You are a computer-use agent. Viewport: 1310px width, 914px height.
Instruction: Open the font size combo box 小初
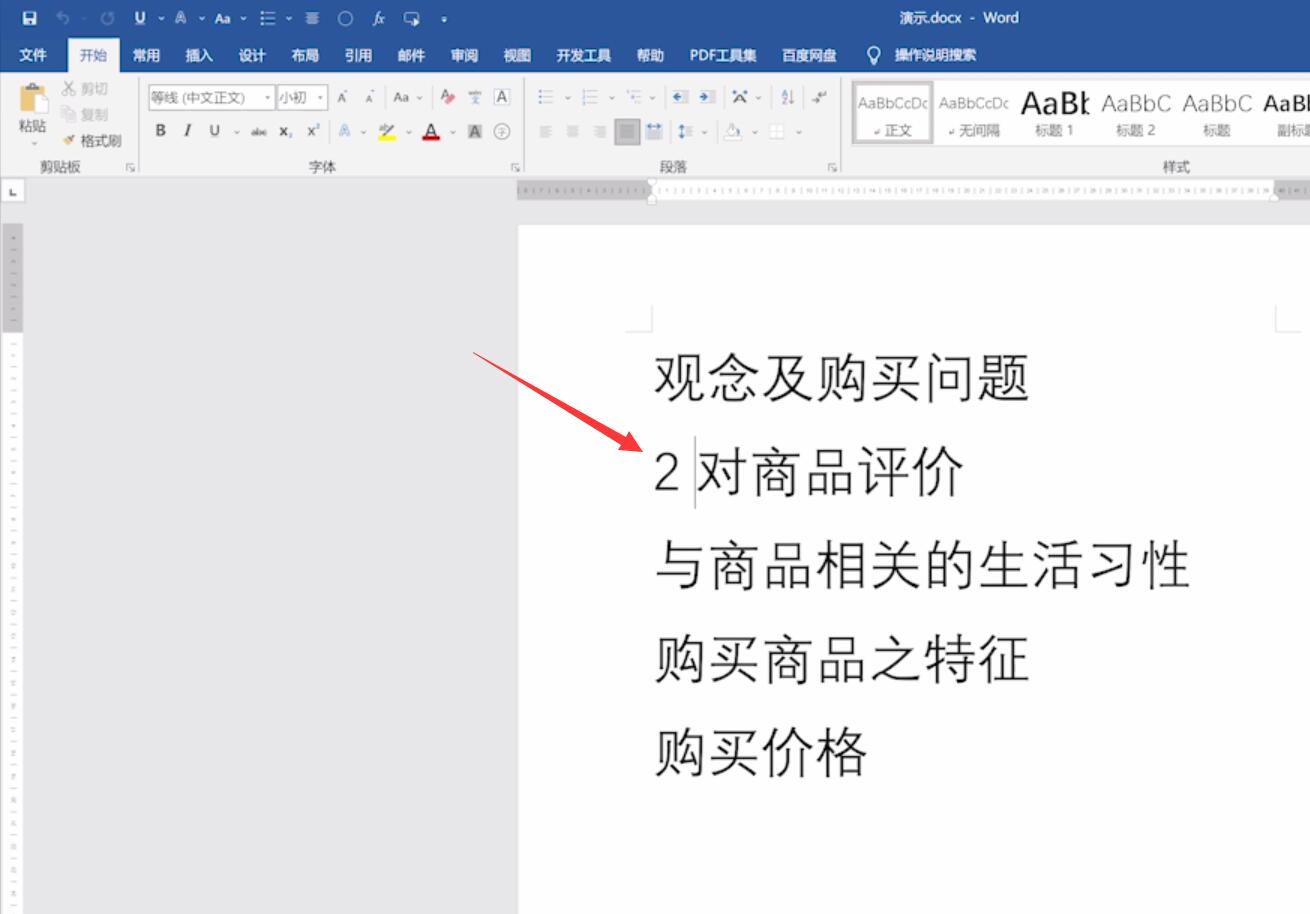click(302, 97)
